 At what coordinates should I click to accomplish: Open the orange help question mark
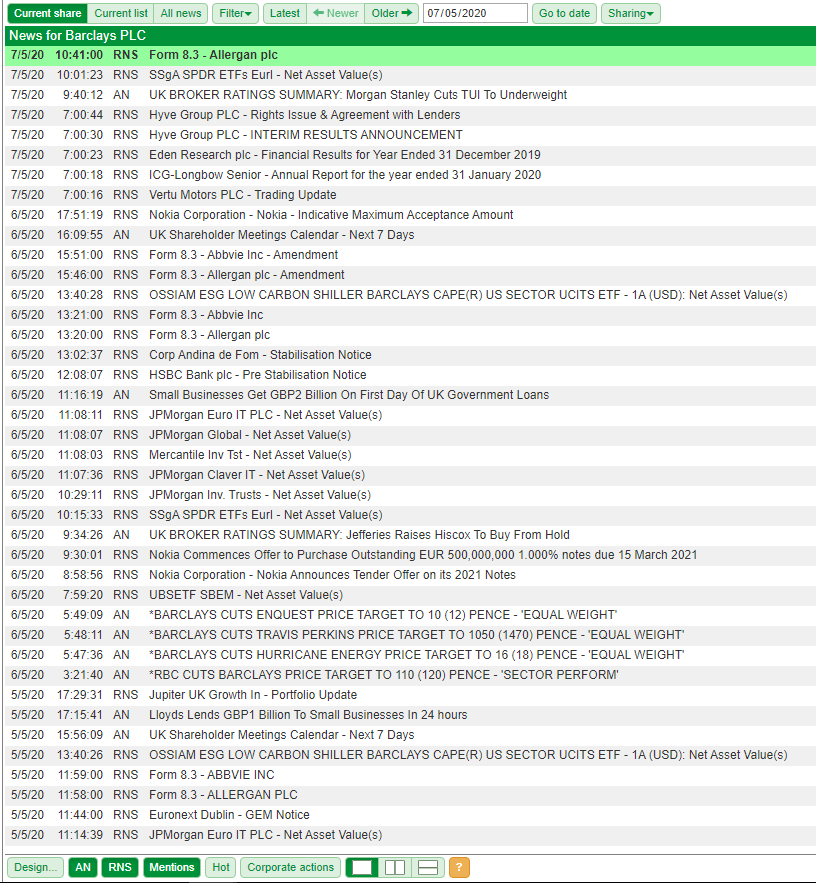pos(459,867)
